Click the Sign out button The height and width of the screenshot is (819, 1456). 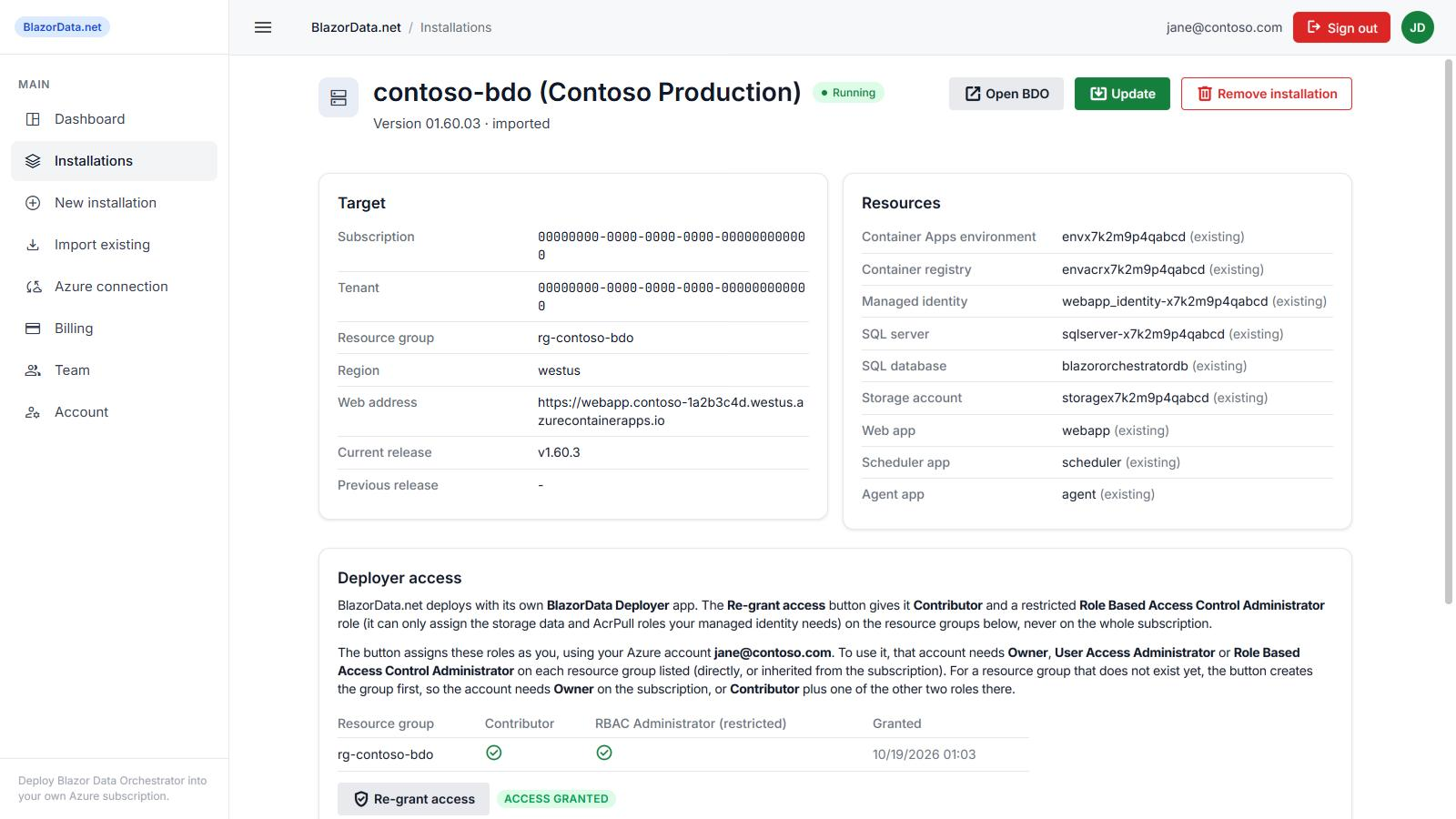(1341, 27)
